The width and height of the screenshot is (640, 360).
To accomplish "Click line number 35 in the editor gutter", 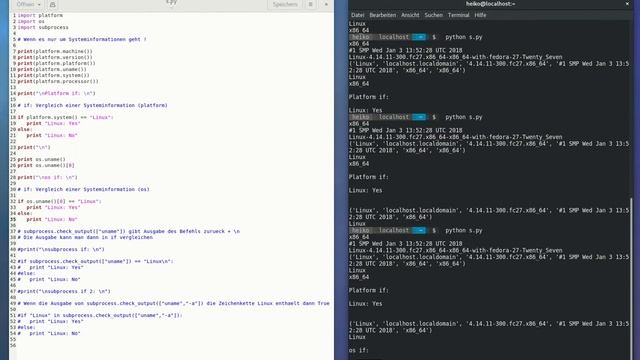I will coord(13,219).
